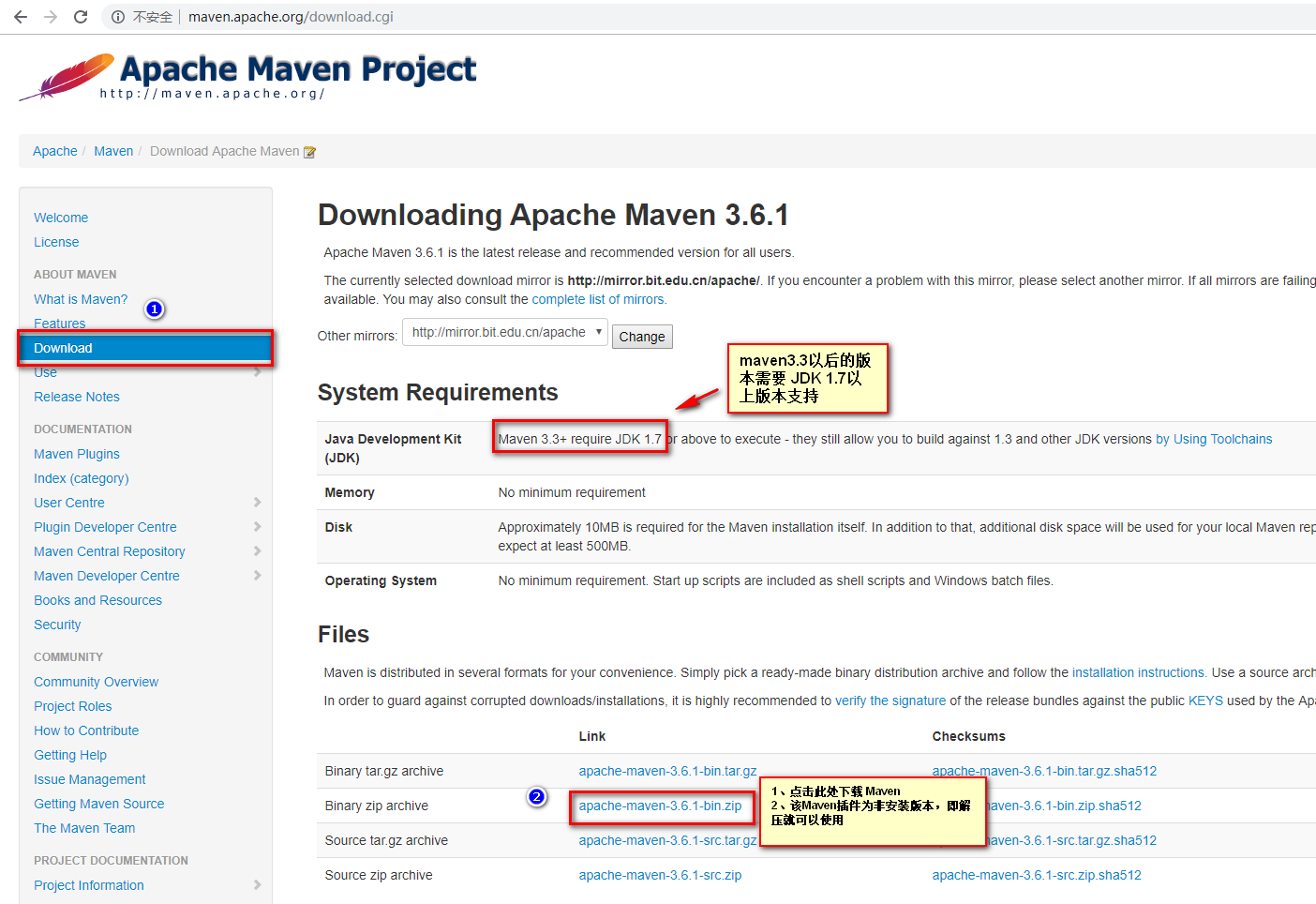Go to Release Notes page
Image resolution: width=1316 pixels, height=904 pixels.
[77, 397]
